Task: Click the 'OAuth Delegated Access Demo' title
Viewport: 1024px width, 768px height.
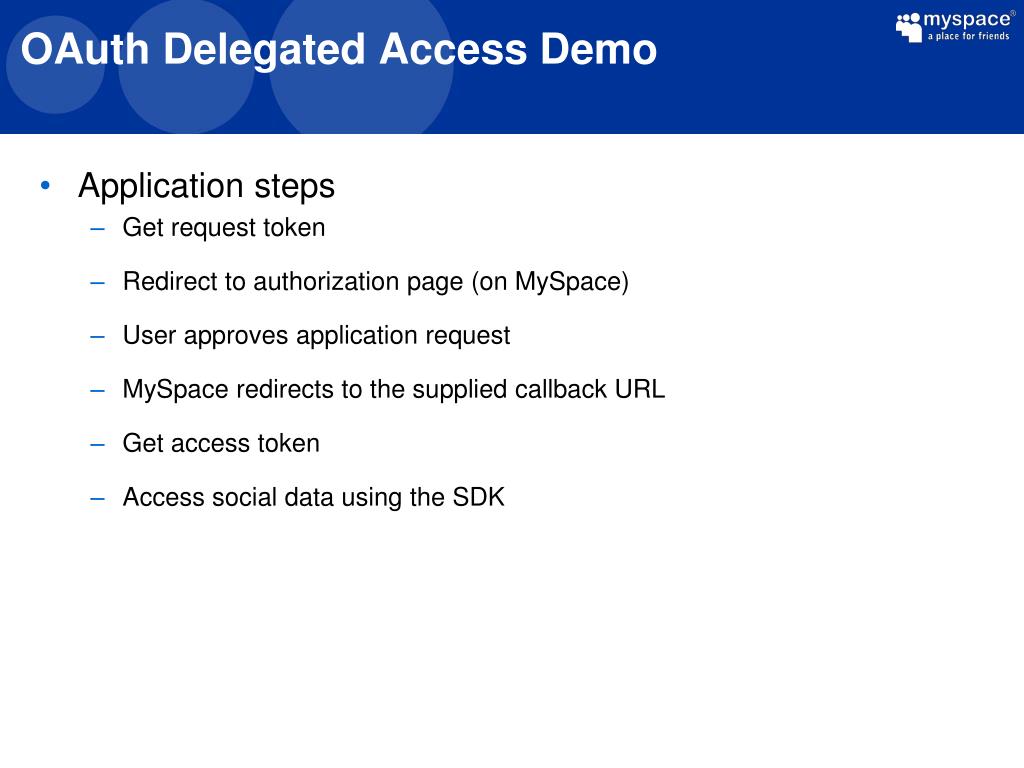Action: [x=339, y=50]
